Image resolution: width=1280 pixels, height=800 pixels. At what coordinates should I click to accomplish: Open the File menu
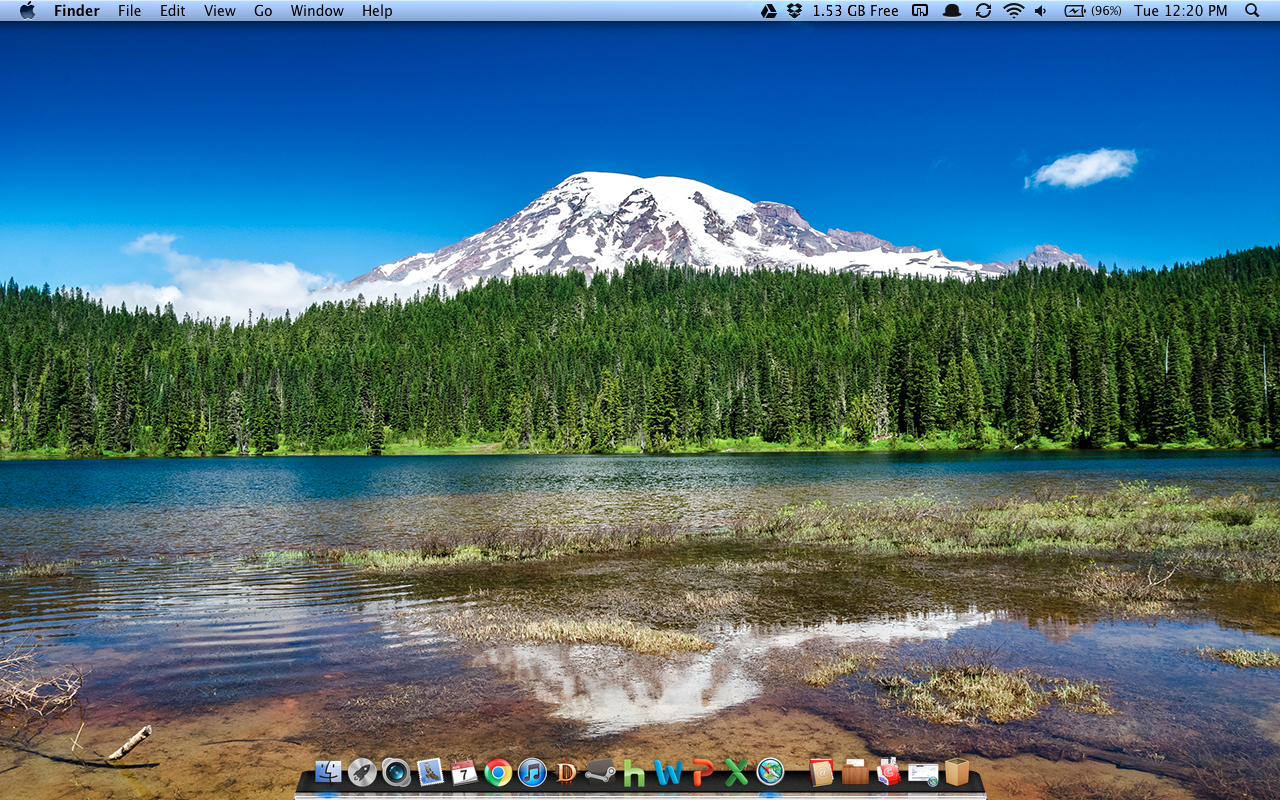click(x=129, y=11)
